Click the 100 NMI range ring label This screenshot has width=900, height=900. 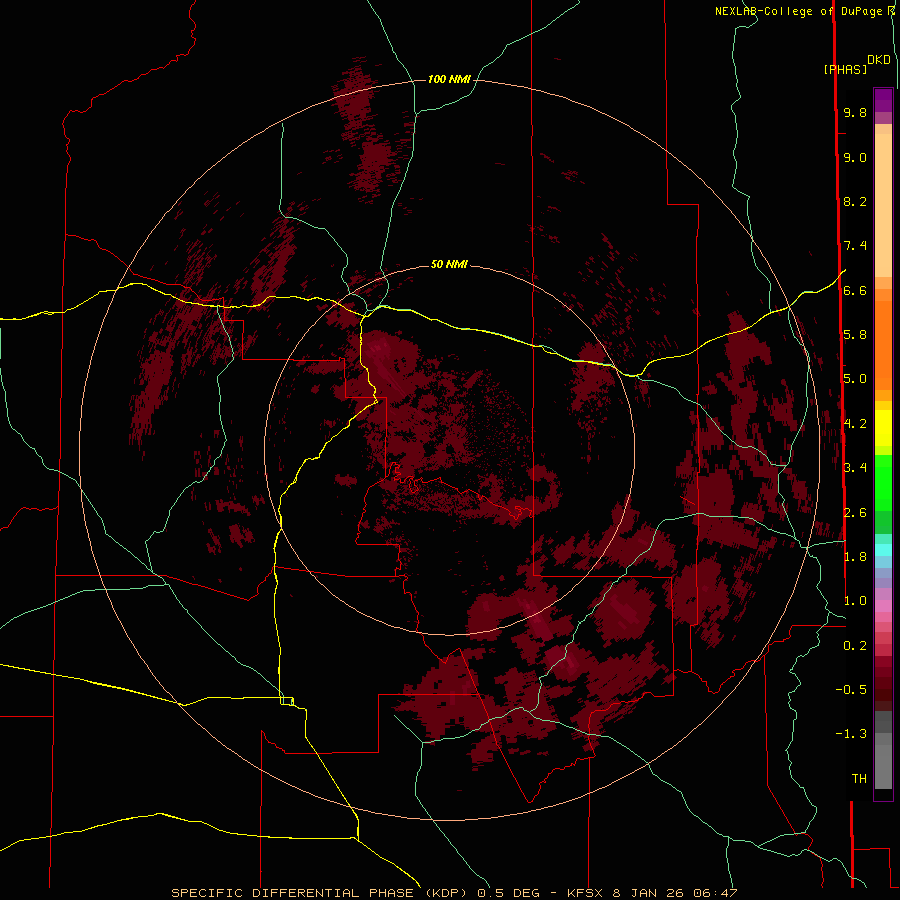coord(449,79)
